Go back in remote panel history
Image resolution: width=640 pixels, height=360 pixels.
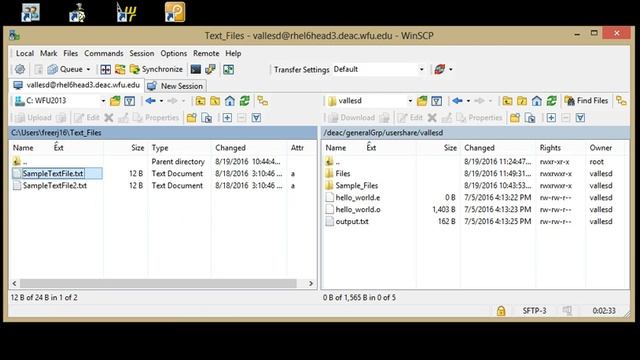[457, 101]
